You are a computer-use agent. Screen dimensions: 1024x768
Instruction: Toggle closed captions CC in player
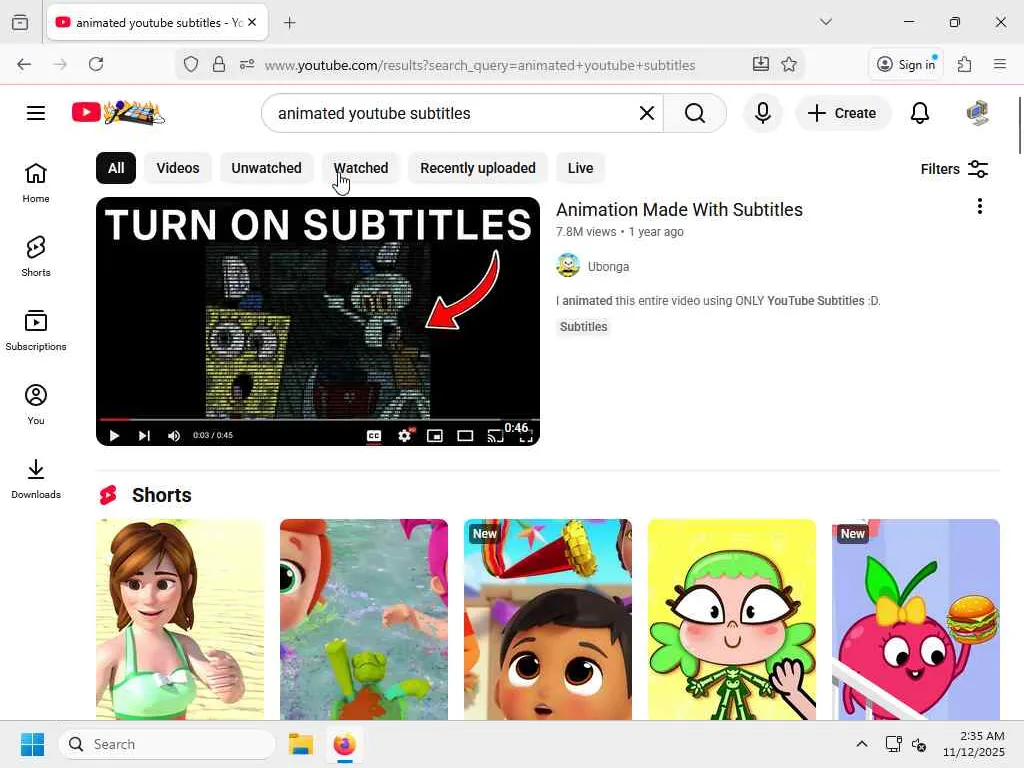pos(374,436)
